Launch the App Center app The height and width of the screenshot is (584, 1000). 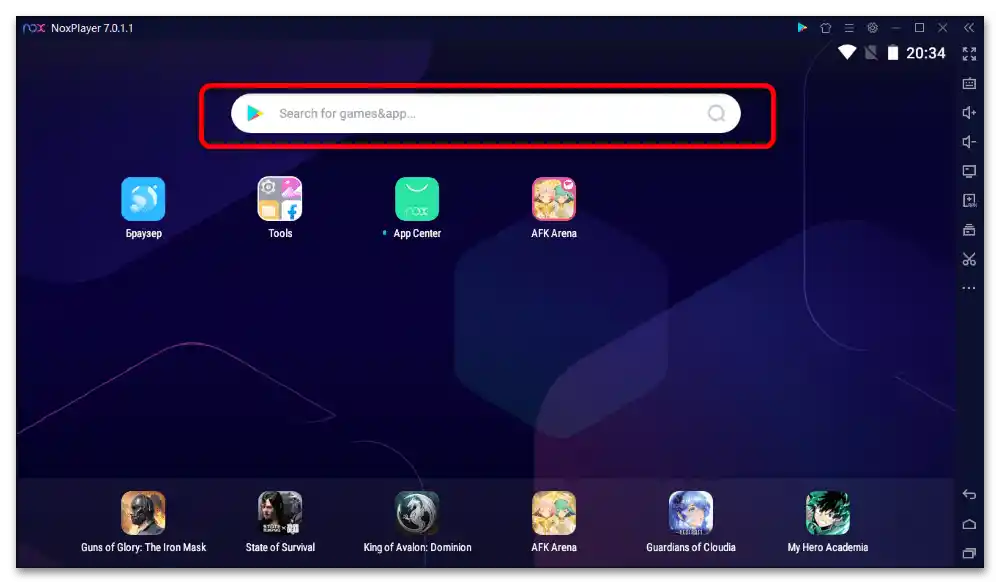point(417,199)
